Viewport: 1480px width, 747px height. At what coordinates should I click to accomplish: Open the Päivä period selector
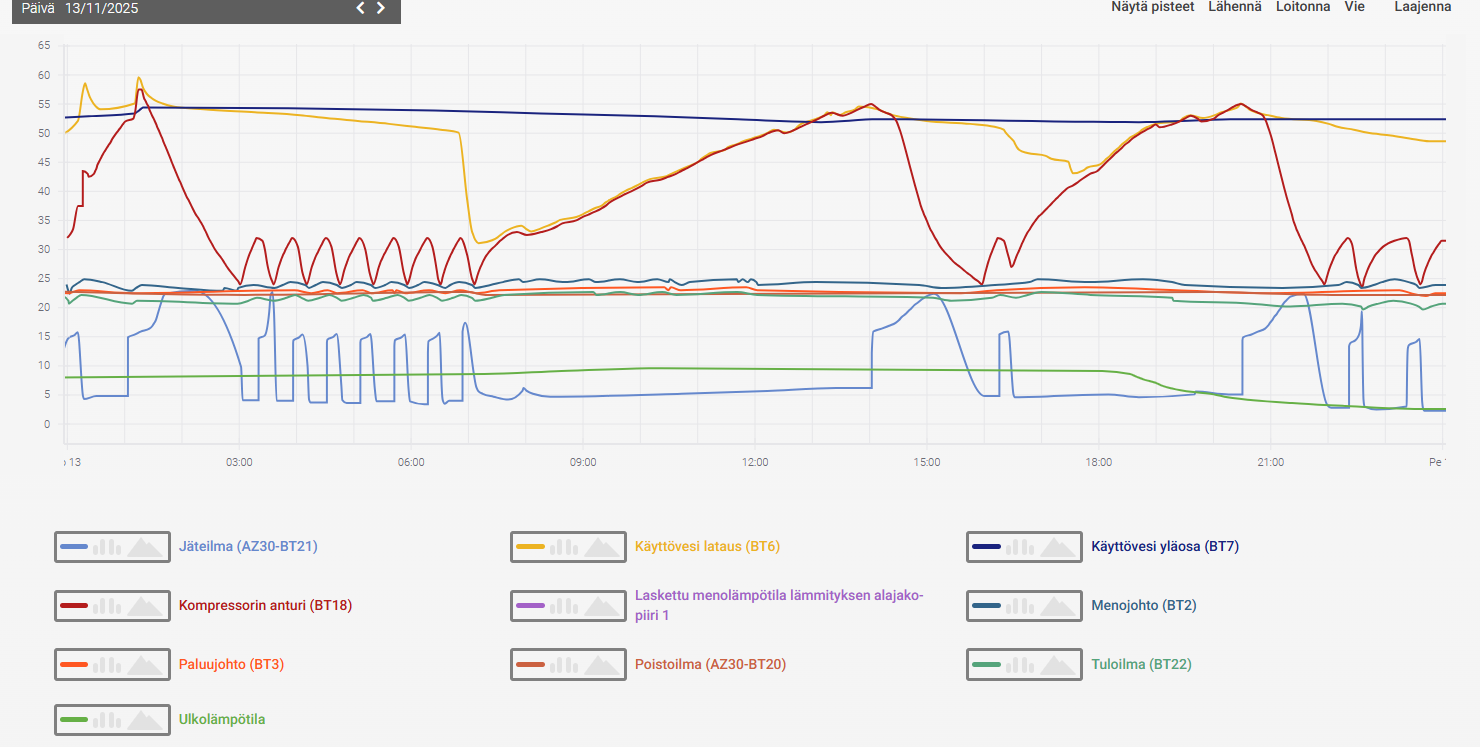pos(37,8)
